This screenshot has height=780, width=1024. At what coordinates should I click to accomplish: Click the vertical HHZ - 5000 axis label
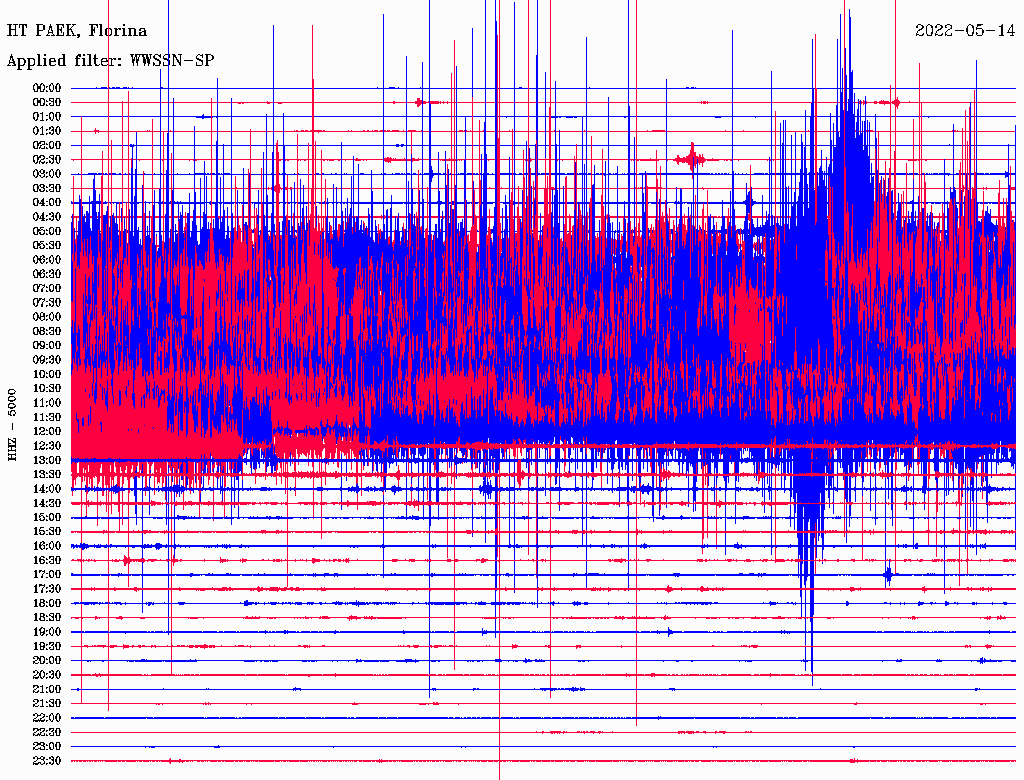point(12,425)
